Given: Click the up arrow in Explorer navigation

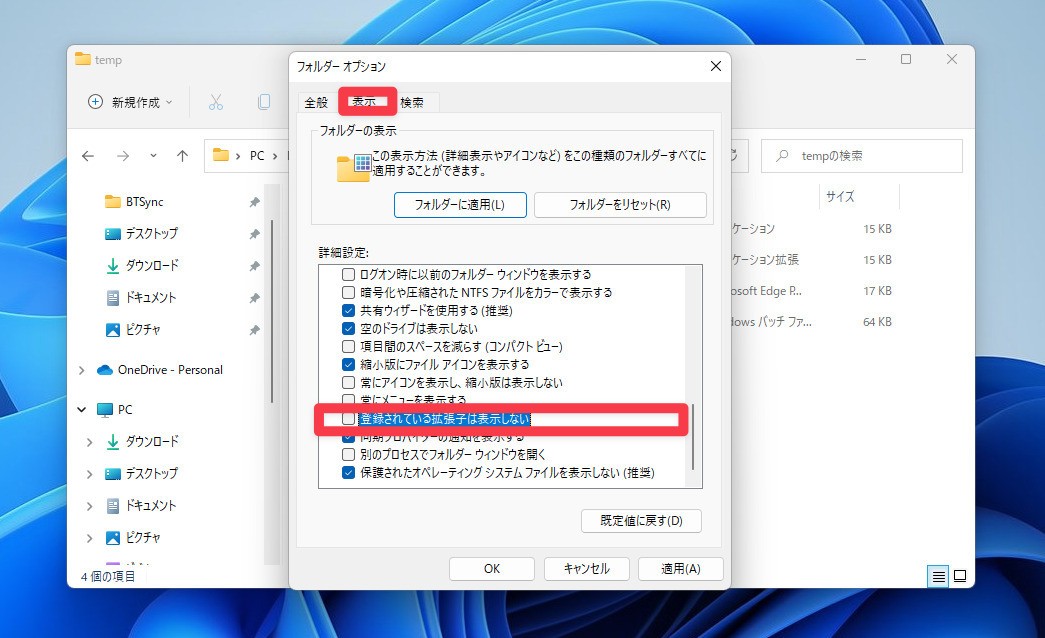Looking at the screenshot, I should [x=182, y=156].
